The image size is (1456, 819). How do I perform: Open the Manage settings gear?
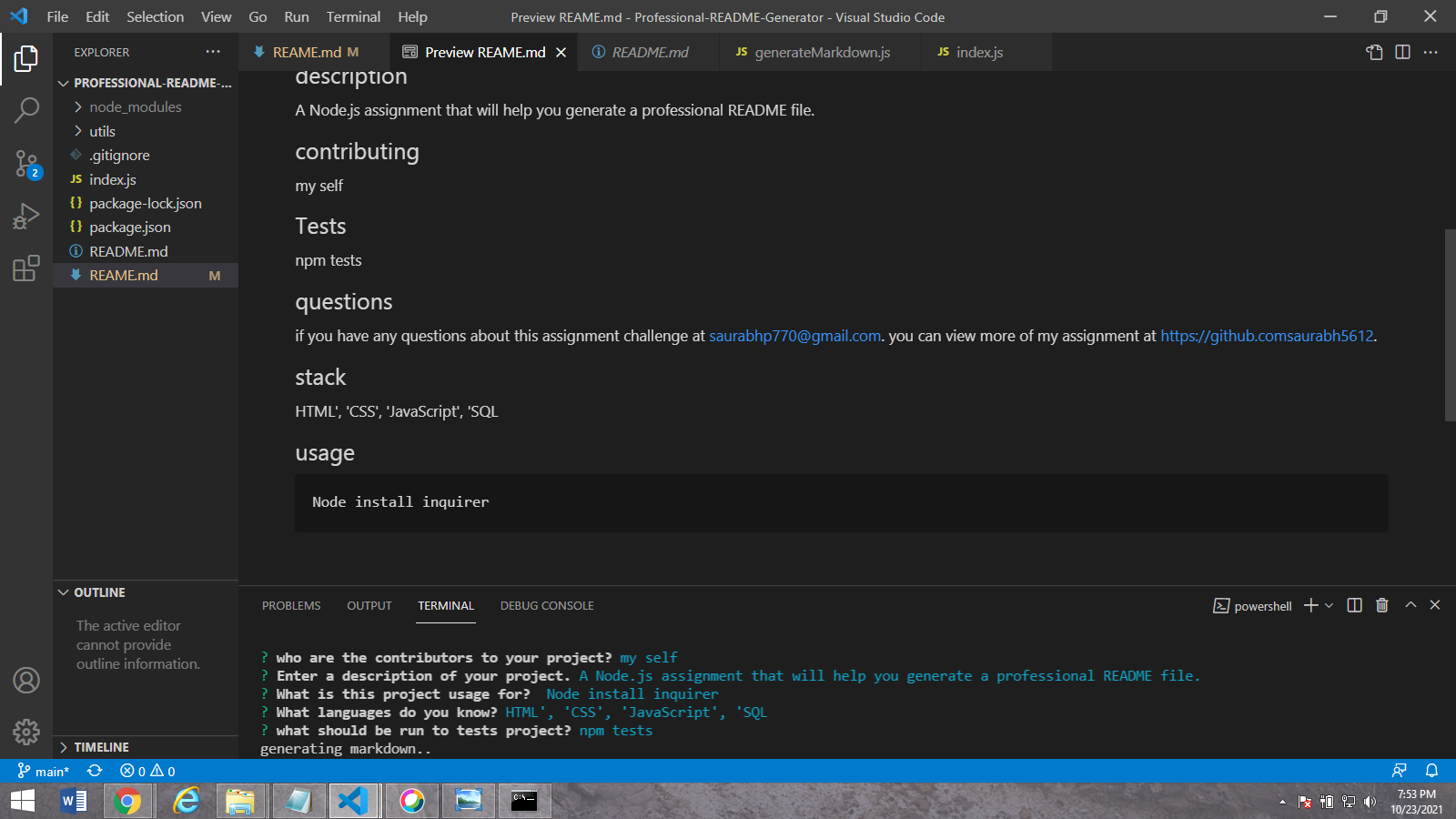click(26, 732)
